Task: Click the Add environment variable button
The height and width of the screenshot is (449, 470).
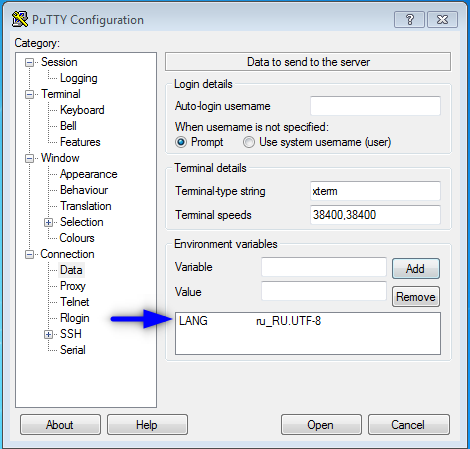Action: pos(416,269)
